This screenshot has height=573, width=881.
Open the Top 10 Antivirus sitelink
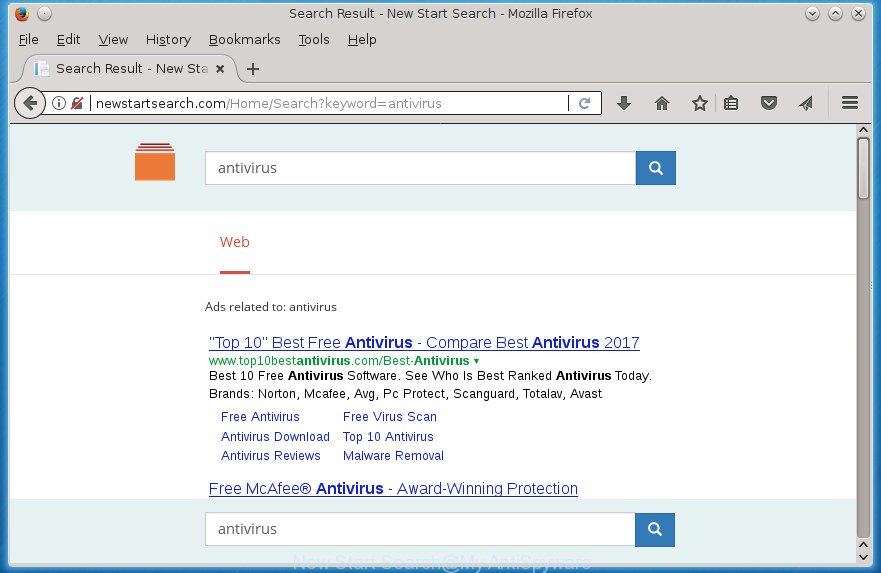coord(388,436)
